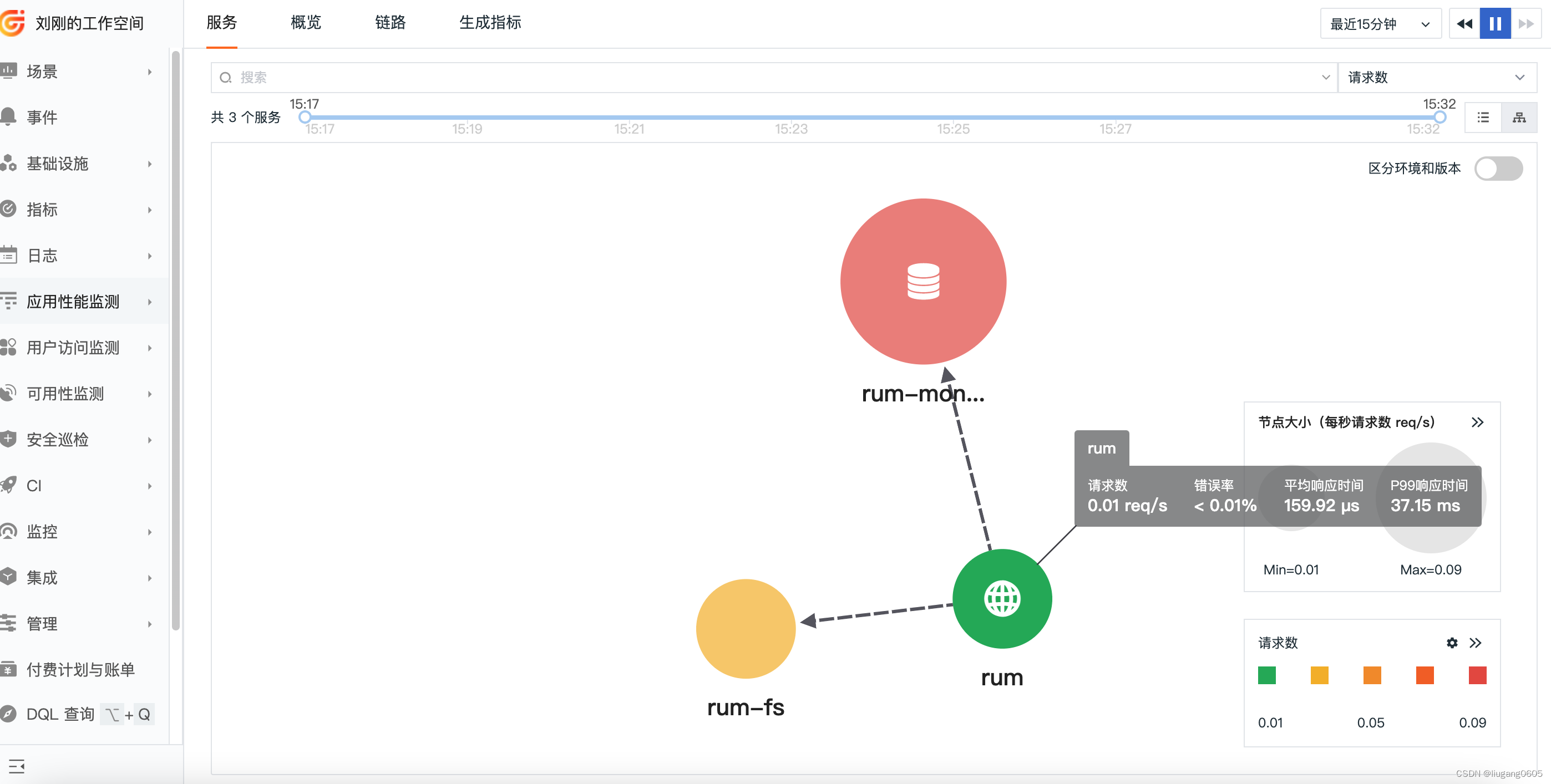The height and width of the screenshot is (784, 1551).
Task: Collapse the 节点大小 legend panel
Action: (x=1477, y=422)
